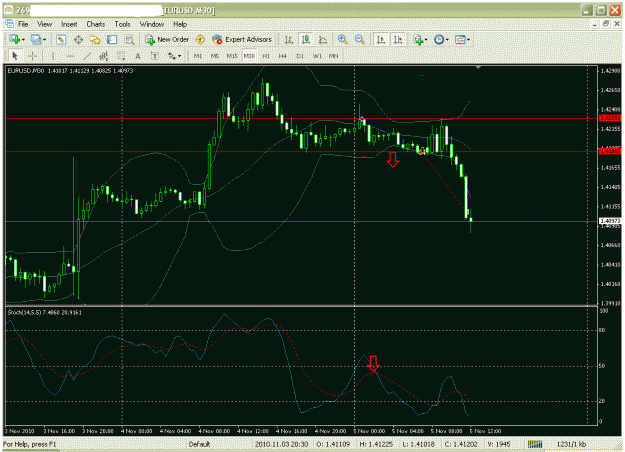Open the Indicators list icon
Image resolution: width=625 pixels, height=452 pixels.
(x=418, y=39)
